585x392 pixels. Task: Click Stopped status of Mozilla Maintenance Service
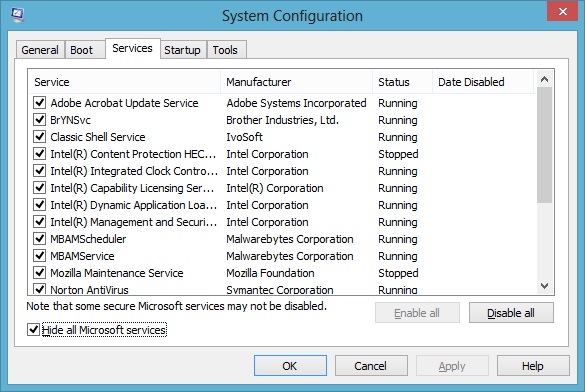(x=398, y=273)
